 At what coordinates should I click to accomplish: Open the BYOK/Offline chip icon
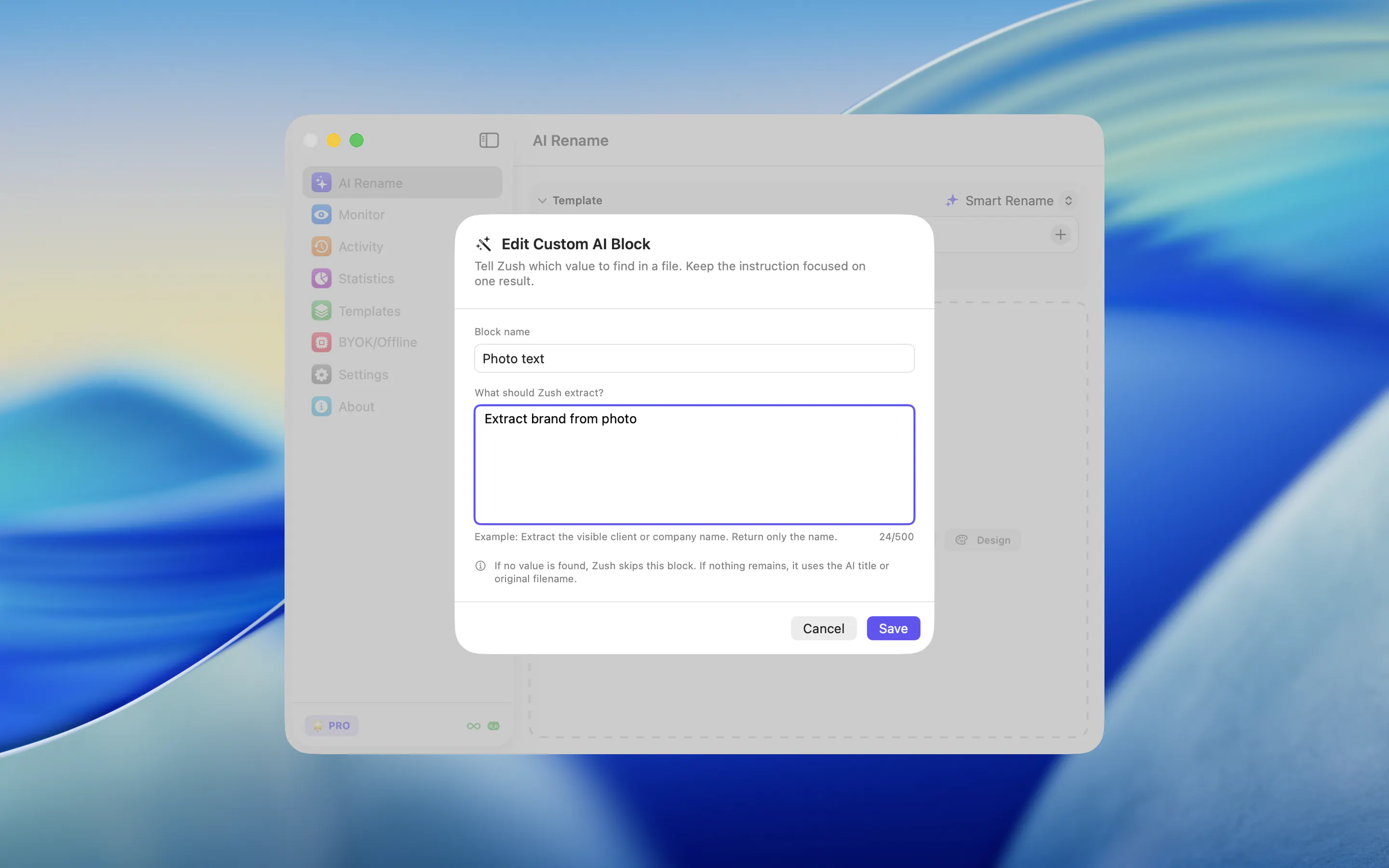coord(321,342)
